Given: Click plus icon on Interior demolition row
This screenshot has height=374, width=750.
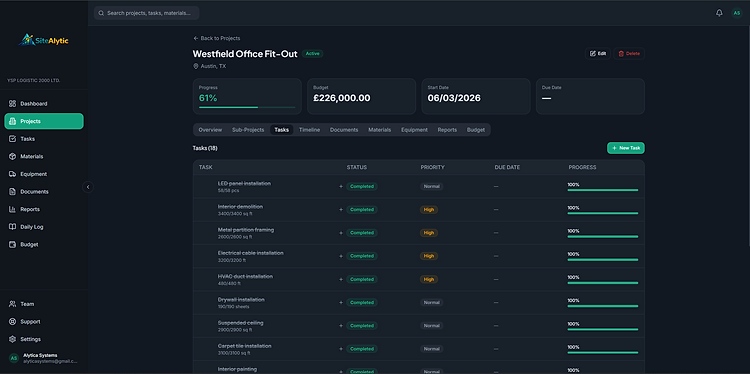Looking at the screenshot, I should (x=341, y=209).
